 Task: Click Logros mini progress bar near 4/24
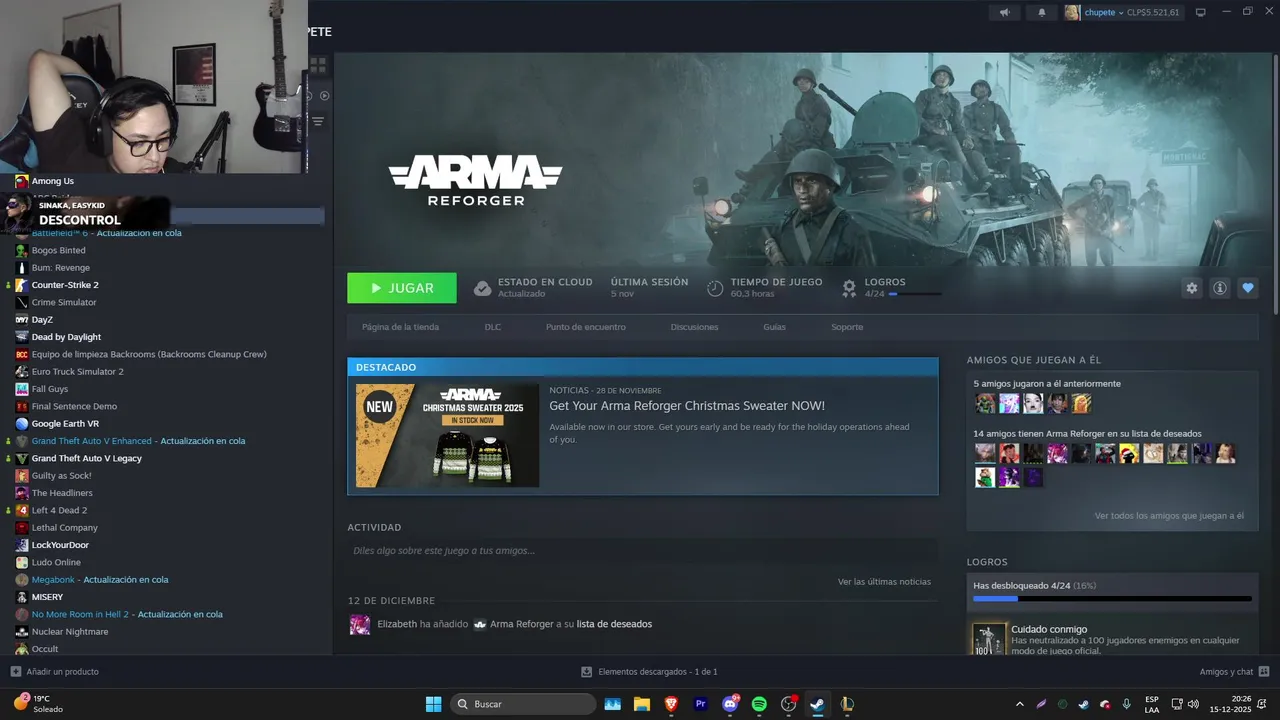coord(915,294)
